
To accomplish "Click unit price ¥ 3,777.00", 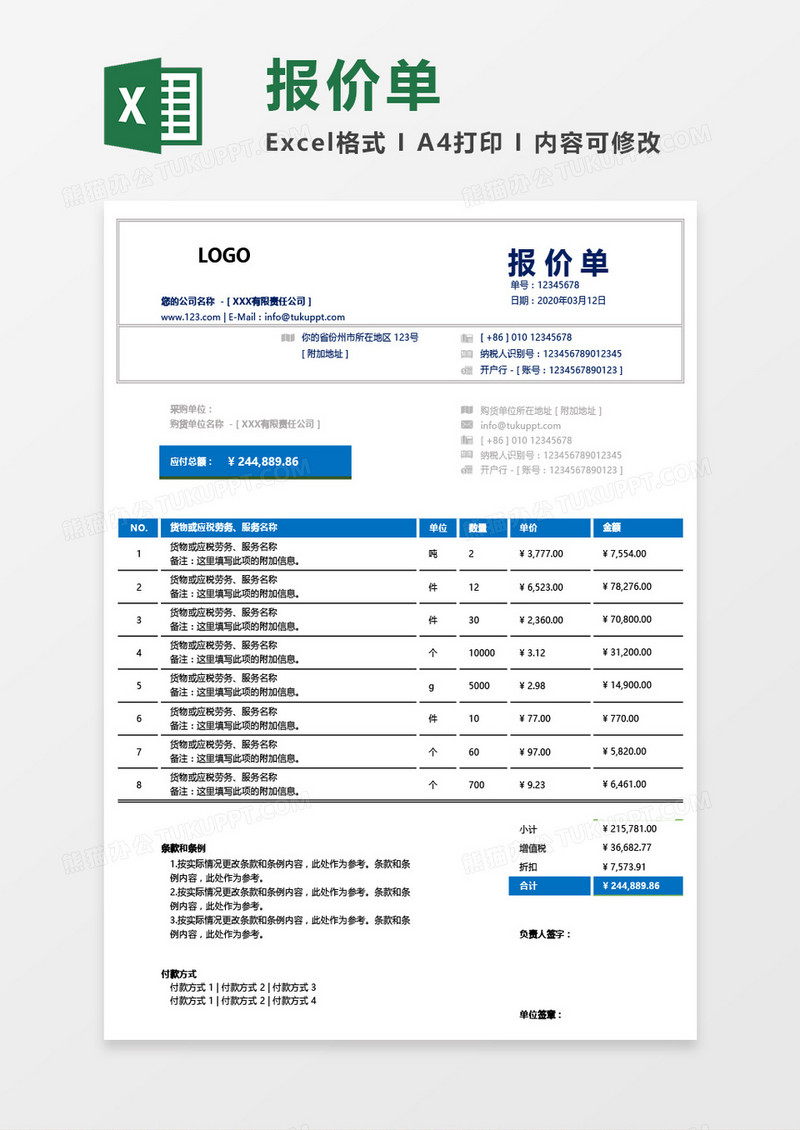I will [541, 554].
